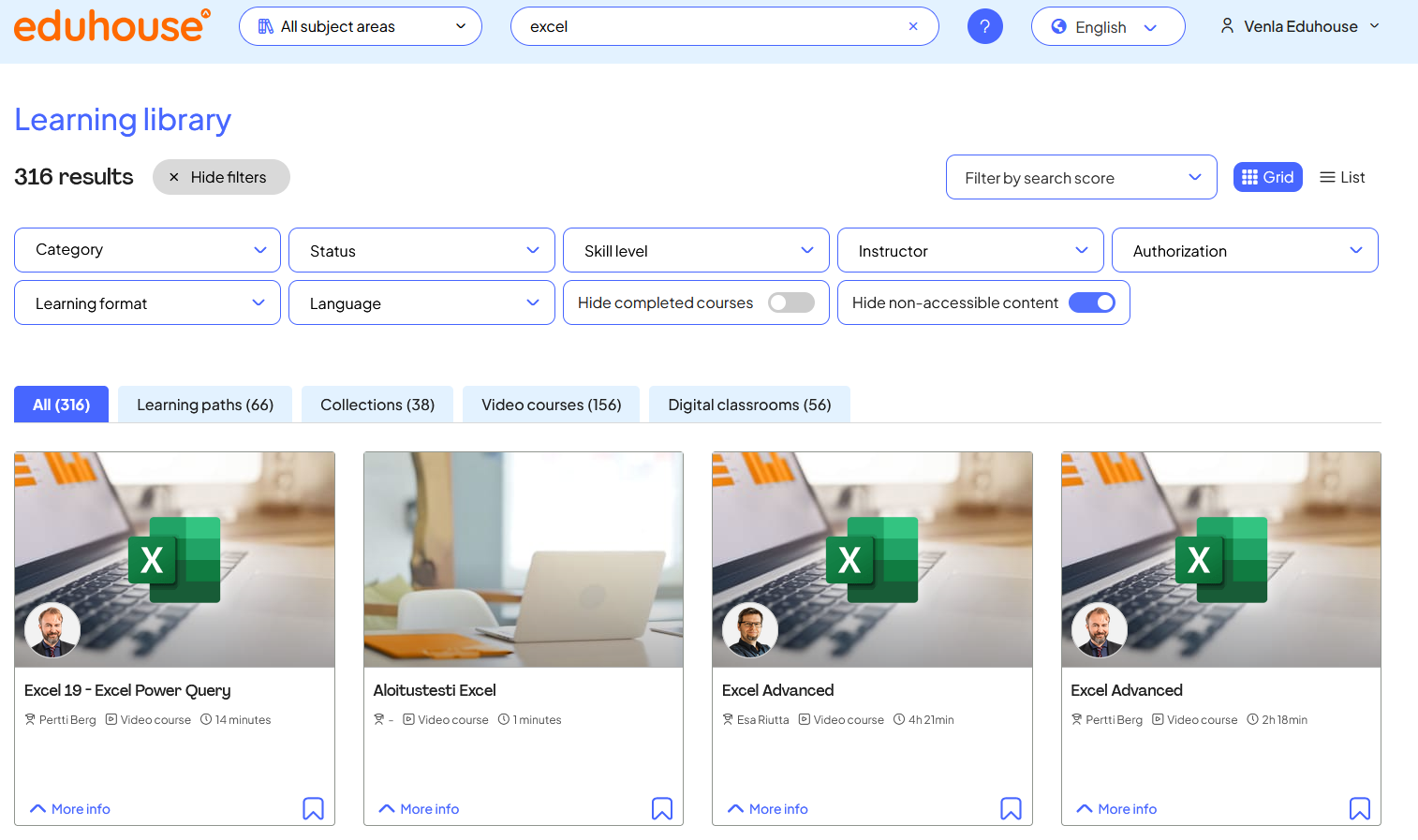Switch to the Video courses (156) tab
The height and width of the screenshot is (840, 1418).
pyautogui.click(x=551, y=405)
